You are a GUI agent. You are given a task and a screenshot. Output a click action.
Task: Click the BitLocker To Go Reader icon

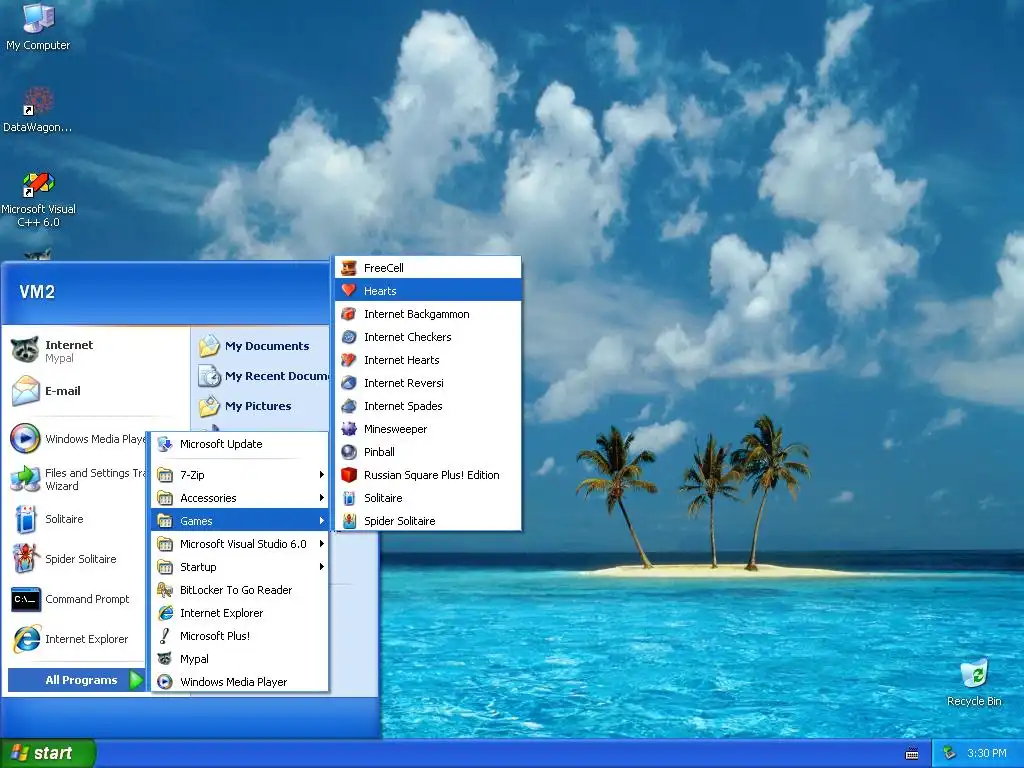pyautogui.click(x=165, y=590)
